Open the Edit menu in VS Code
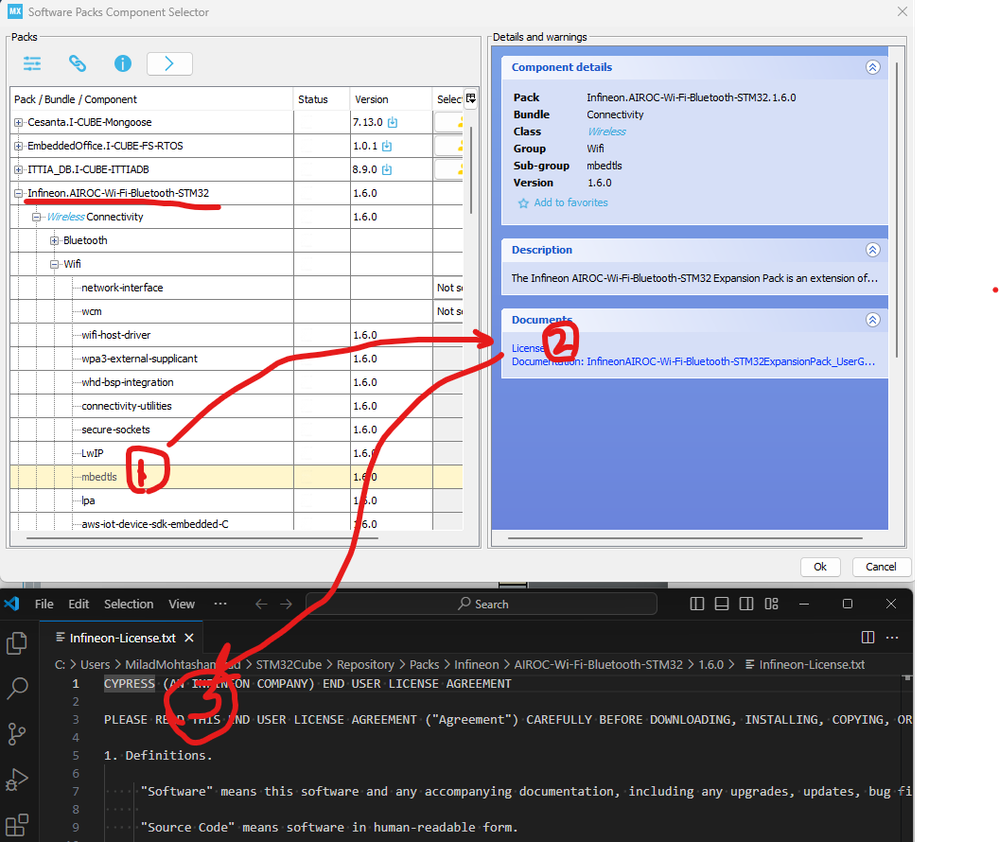Viewport: 999px width, 842px height. (78, 604)
